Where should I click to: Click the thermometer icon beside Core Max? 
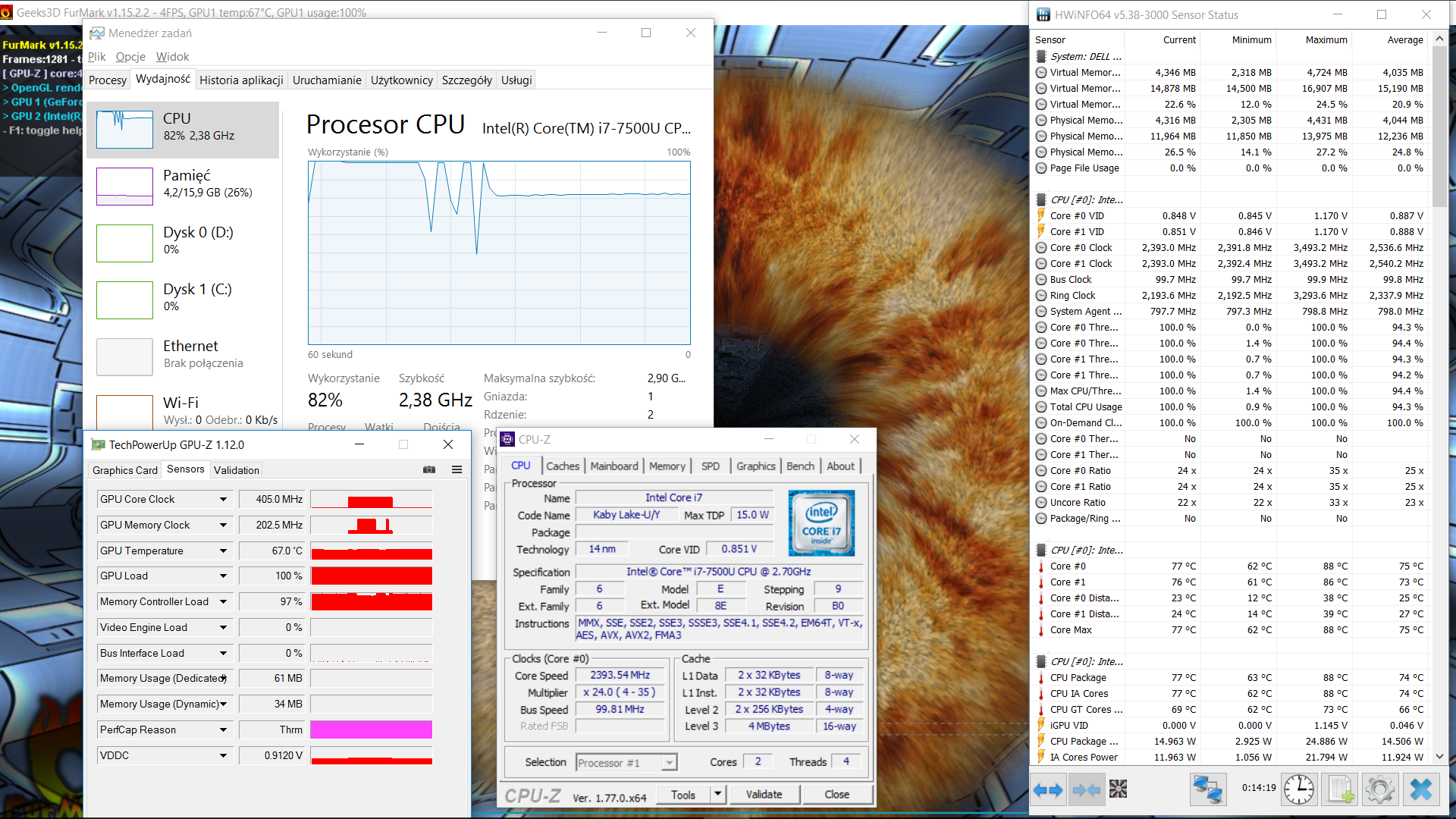click(x=1041, y=630)
